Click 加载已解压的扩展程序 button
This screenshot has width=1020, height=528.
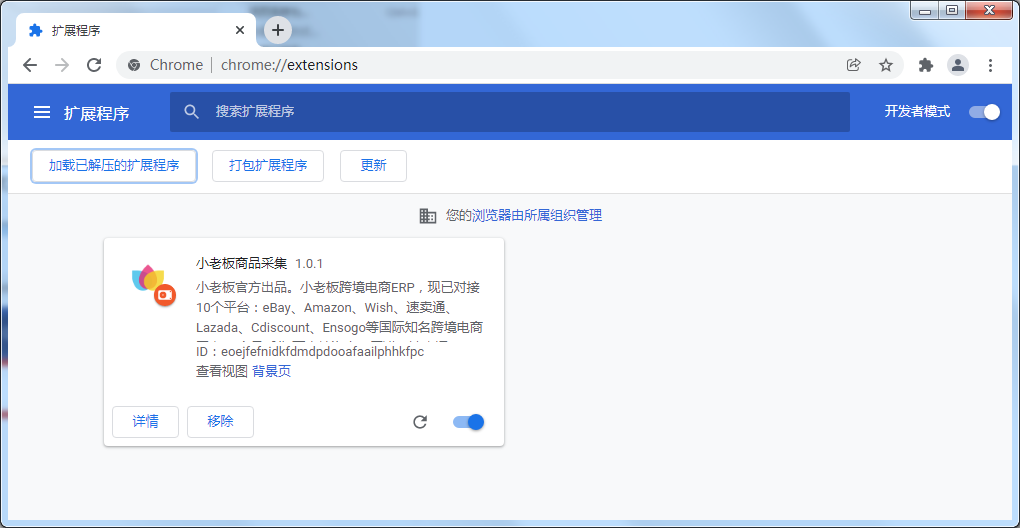pos(114,166)
